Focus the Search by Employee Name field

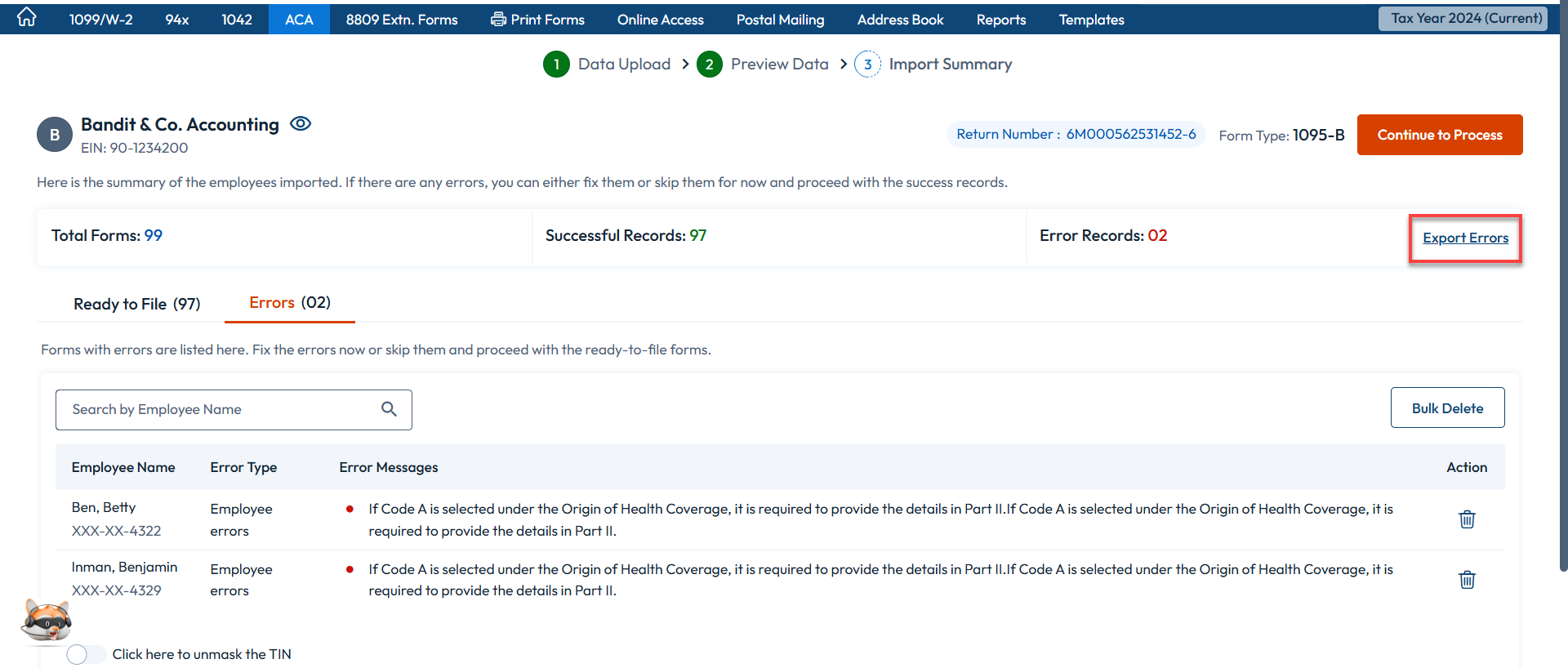click(x=234, y=409)
